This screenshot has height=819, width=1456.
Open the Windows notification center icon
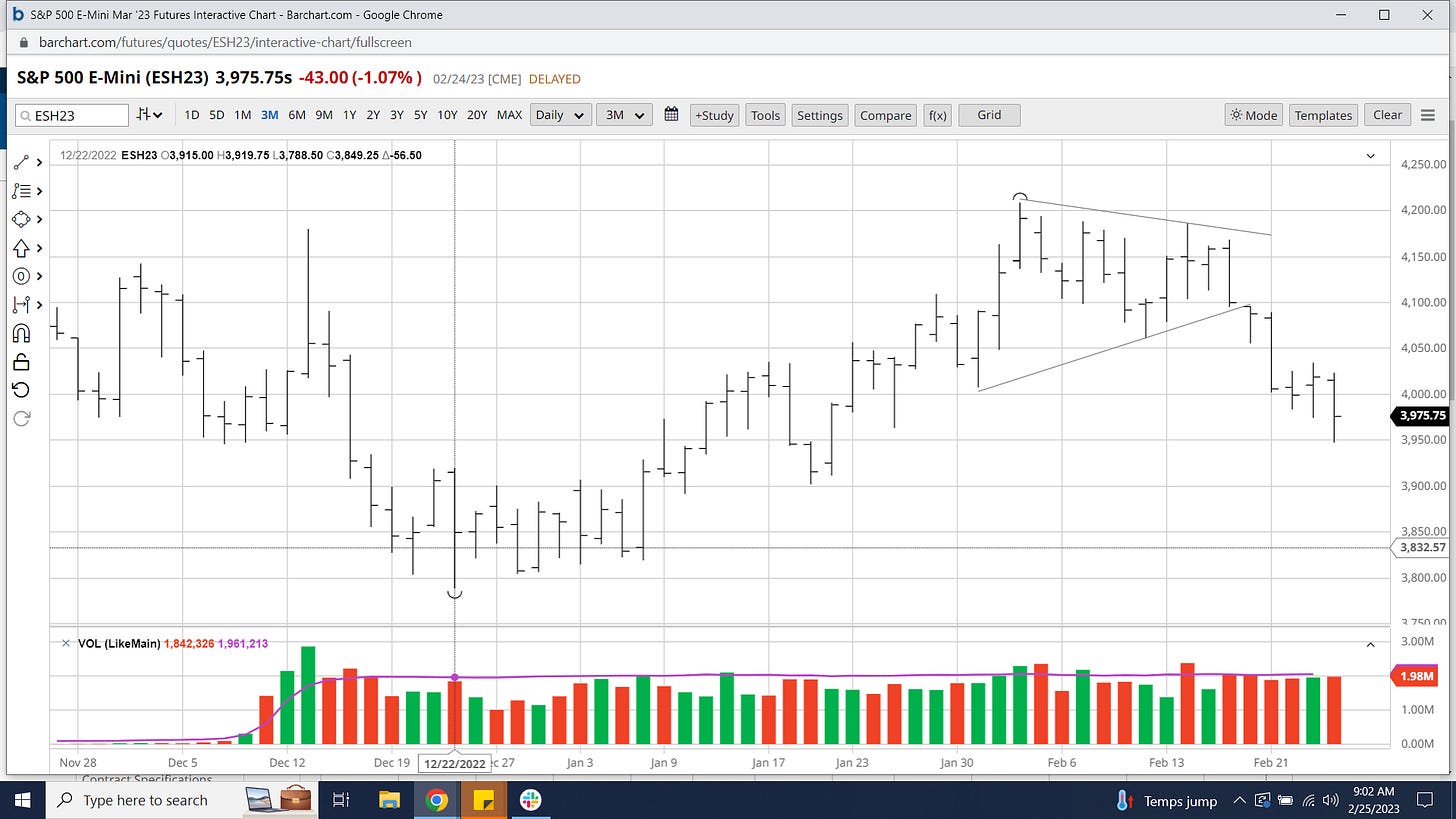point(1426,800)
